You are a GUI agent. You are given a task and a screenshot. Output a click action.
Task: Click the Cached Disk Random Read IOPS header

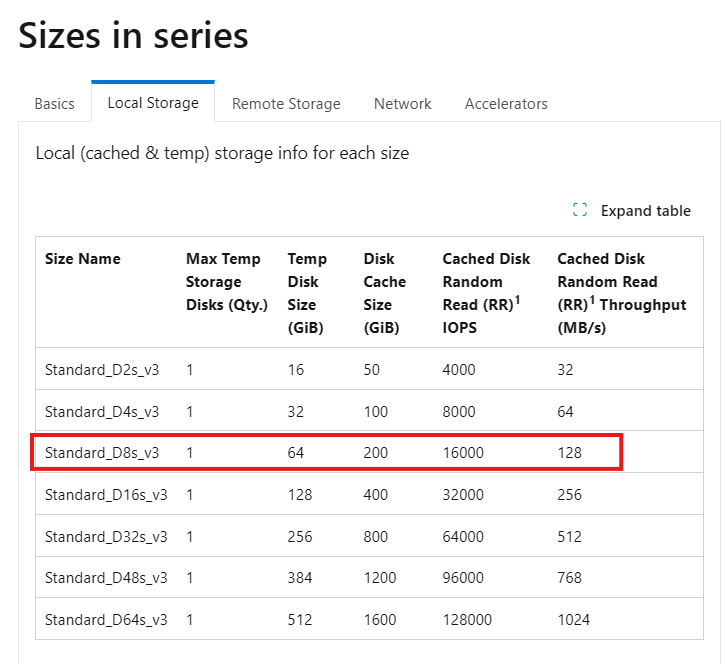pos(486,293)
